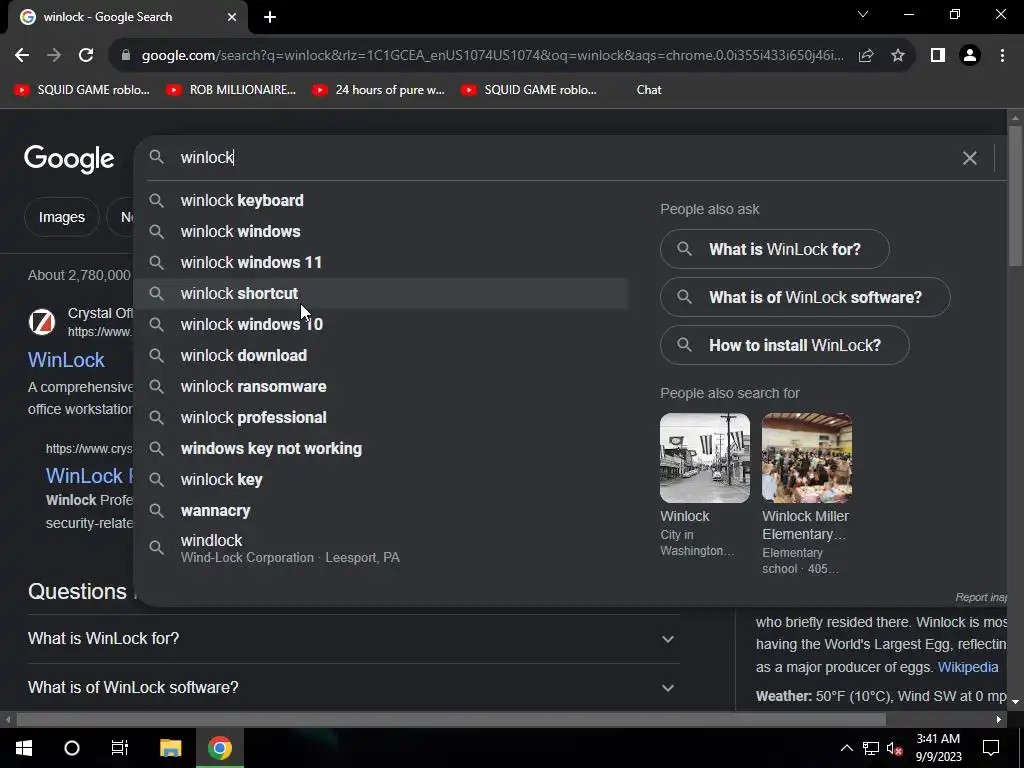Open File Explorer from the taskbar

pyautogui.click(x=170, y=748)
